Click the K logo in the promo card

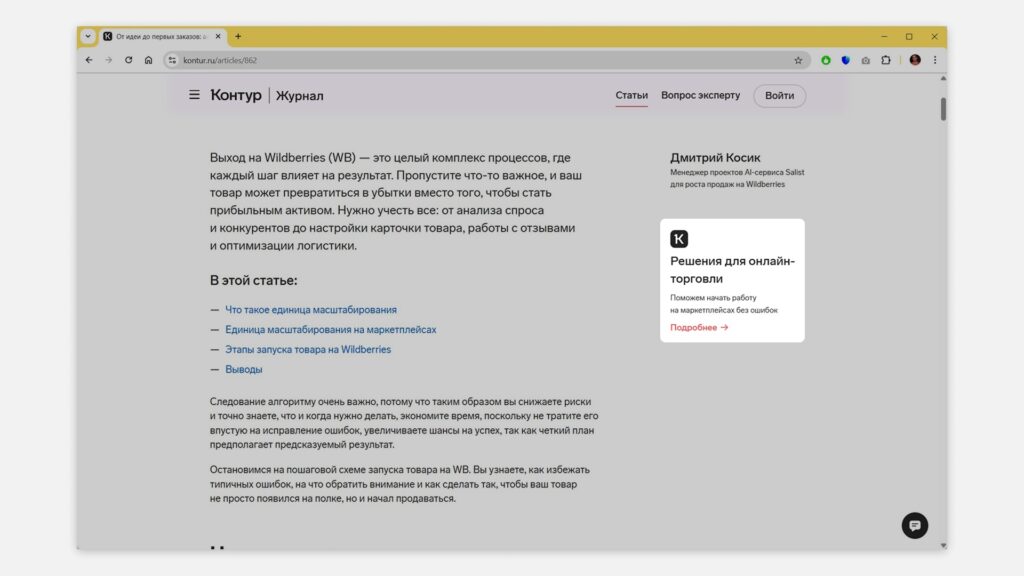(679, 238)
